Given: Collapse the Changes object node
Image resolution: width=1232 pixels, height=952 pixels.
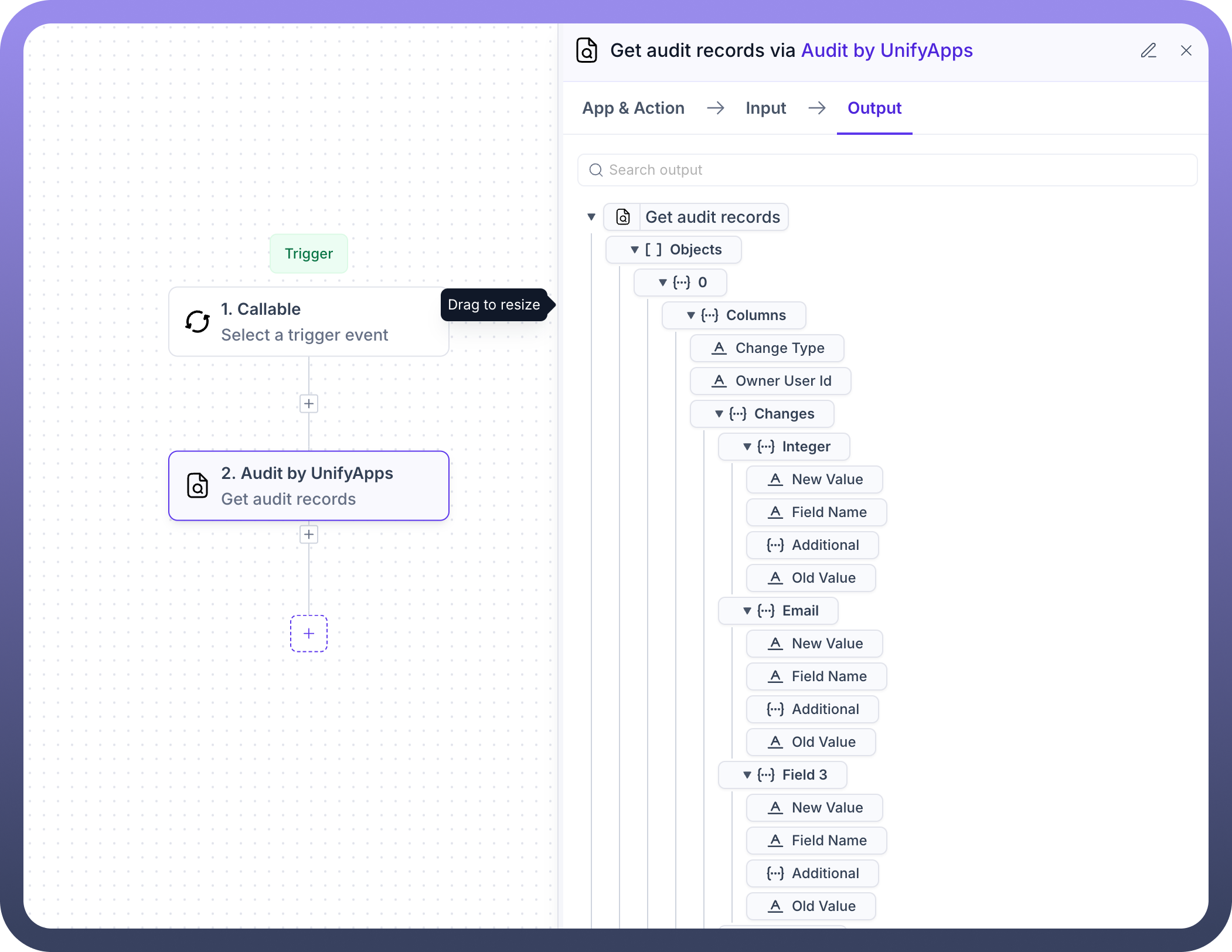Looking at the screenshot, I should [719, 414].
